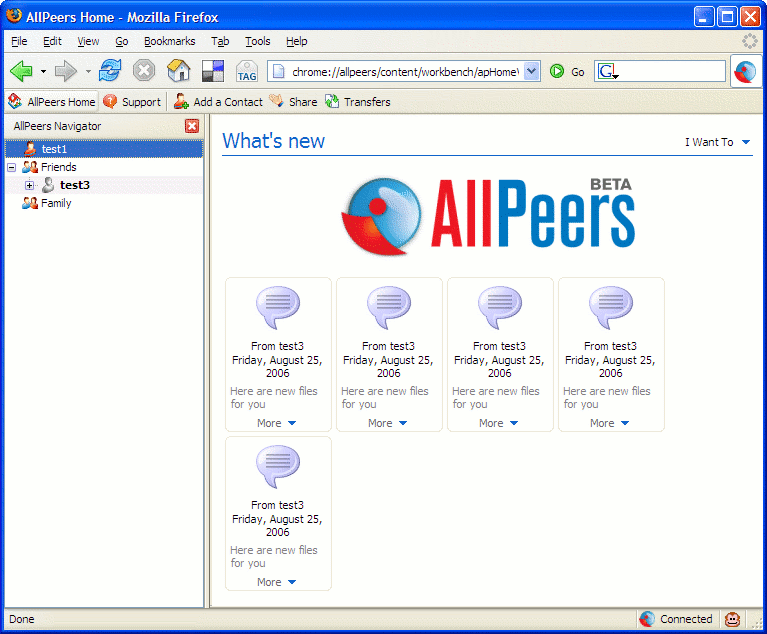Click the Done status text
The height and width of the screenshot is (634, 767).
[x=22, y=619]
